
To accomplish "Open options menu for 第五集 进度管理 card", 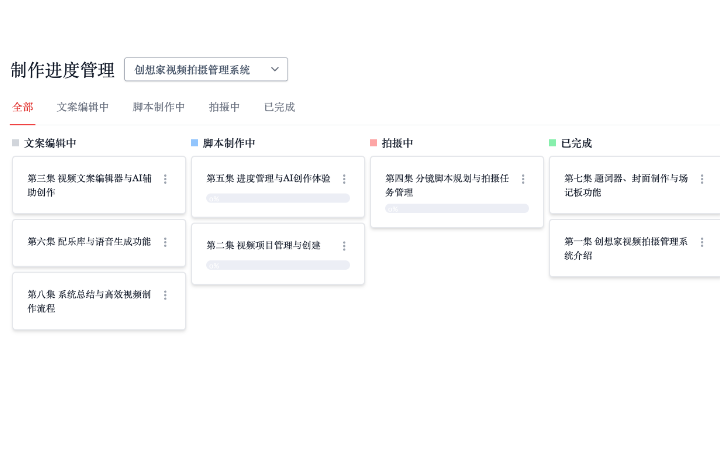I will click(x=344, y=179).
